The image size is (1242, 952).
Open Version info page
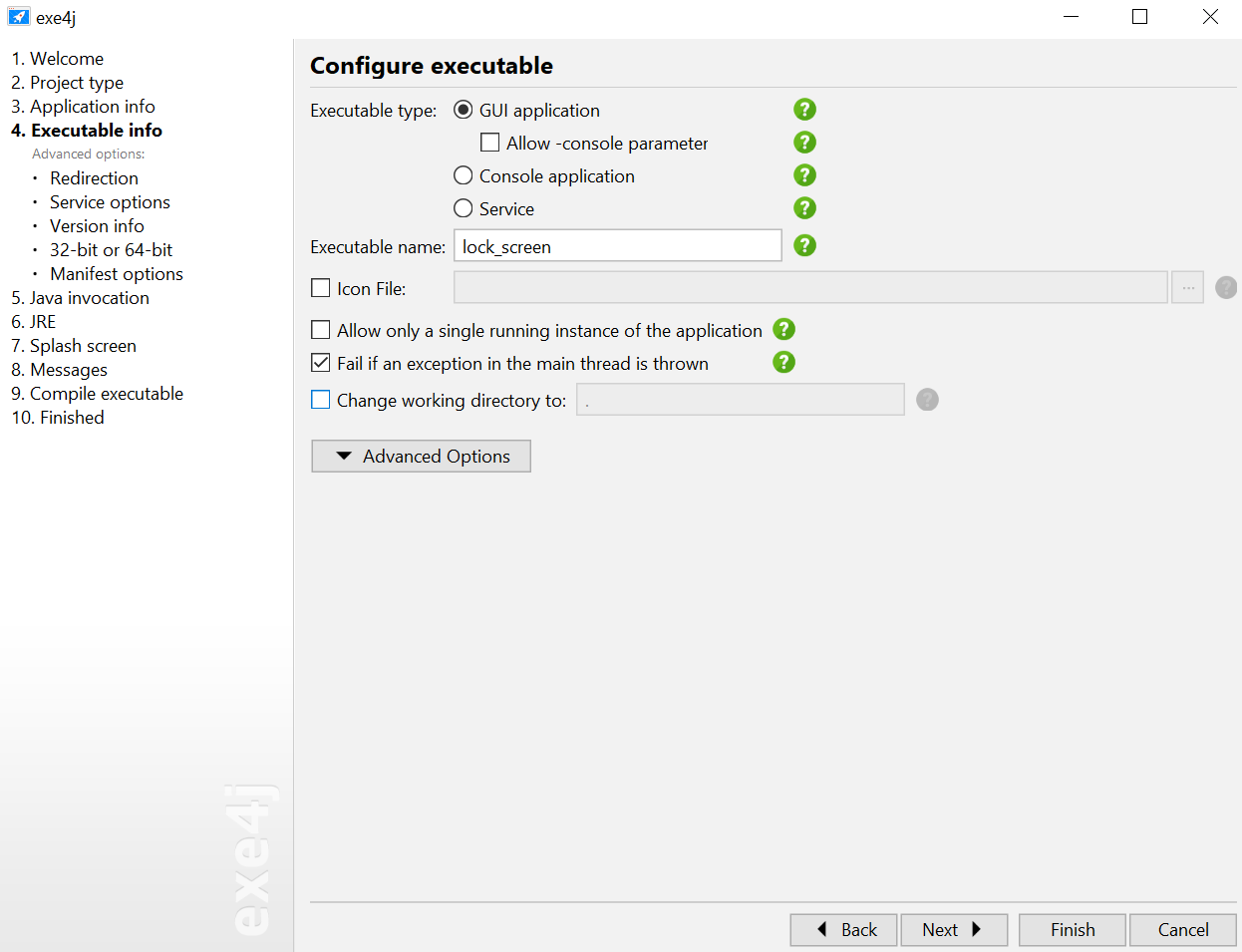pos(97,226)
